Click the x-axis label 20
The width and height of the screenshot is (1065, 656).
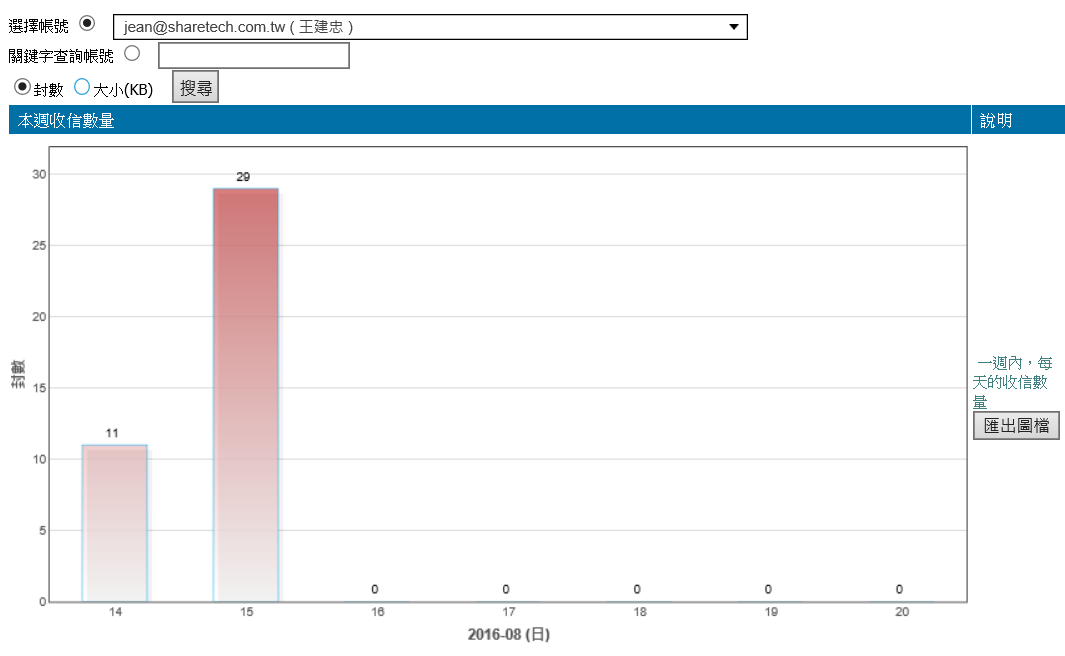901,612
